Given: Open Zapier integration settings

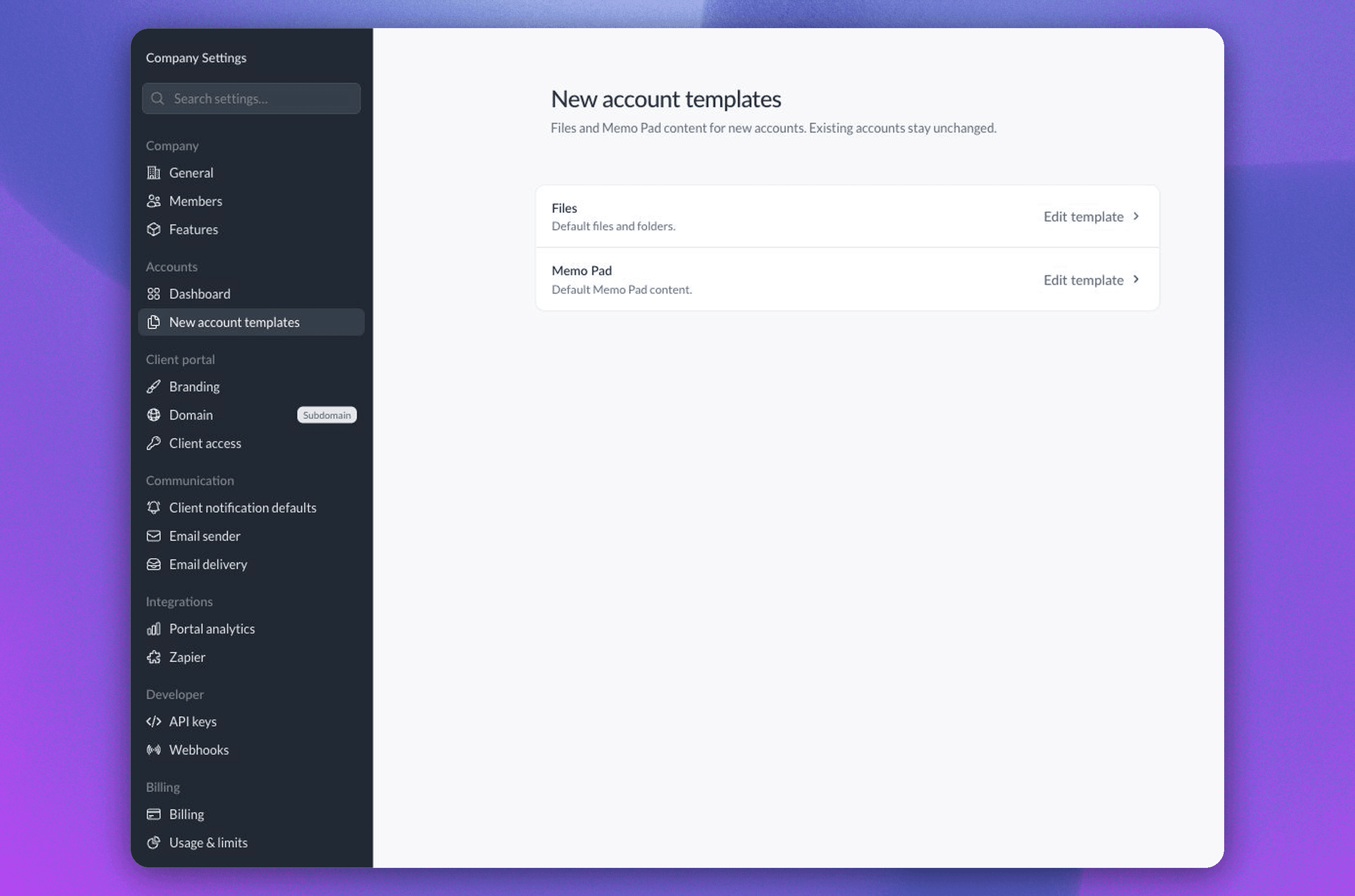Looking at the screenshot, I should pyautogui.click(x=251, y=657).
